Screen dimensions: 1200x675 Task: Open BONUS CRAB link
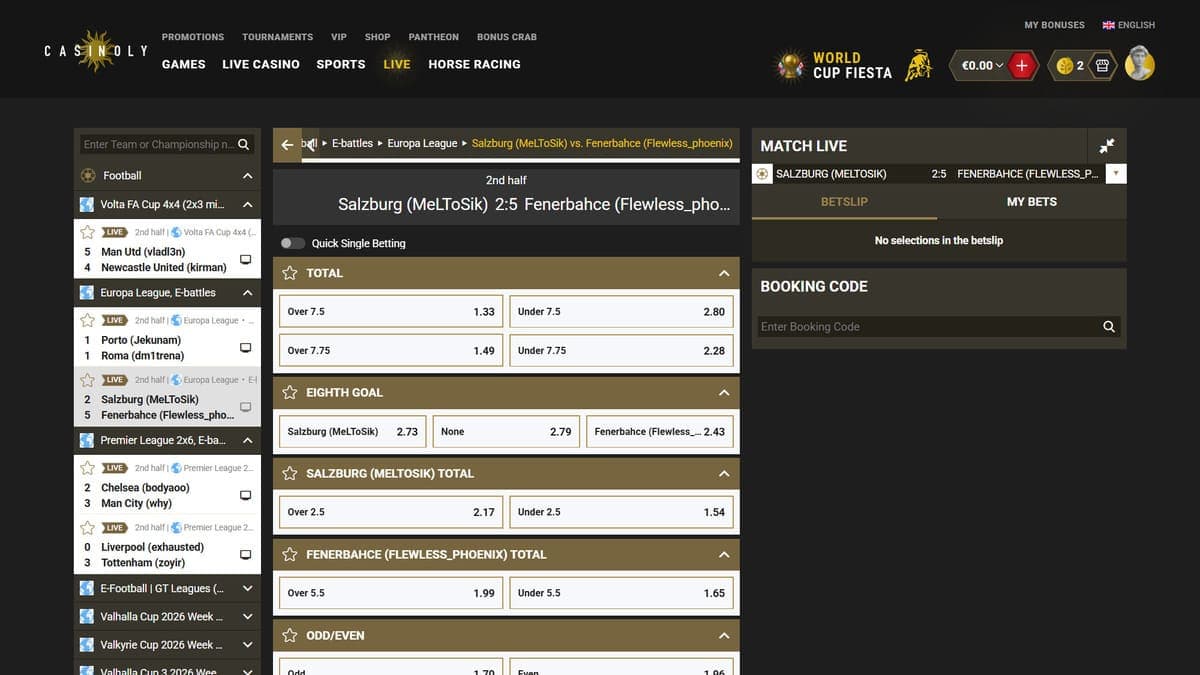(507, 37)
